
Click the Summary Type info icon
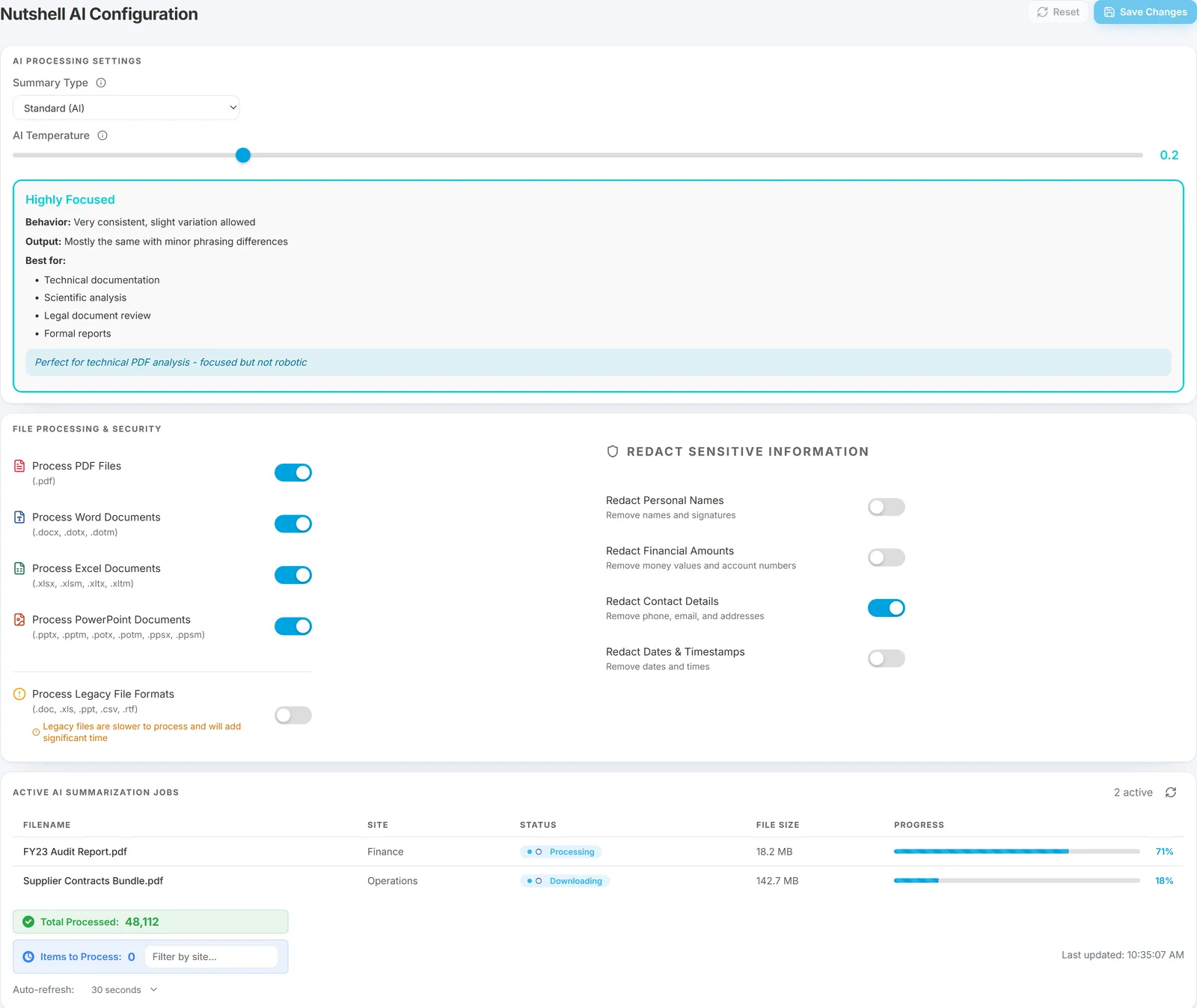click(x=101, y=83)
